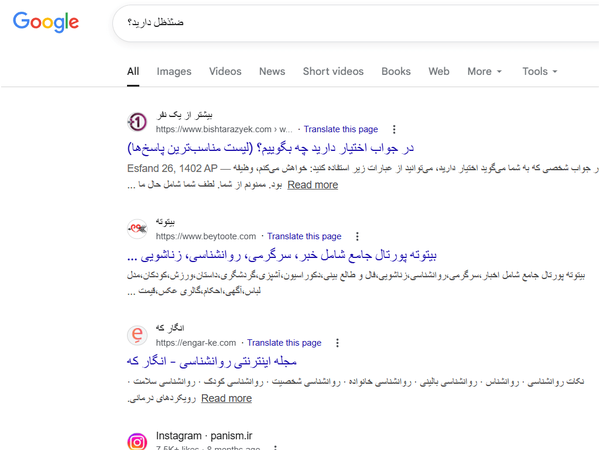
Task: Open the Google logo homepage link
Action: (46, 22)
